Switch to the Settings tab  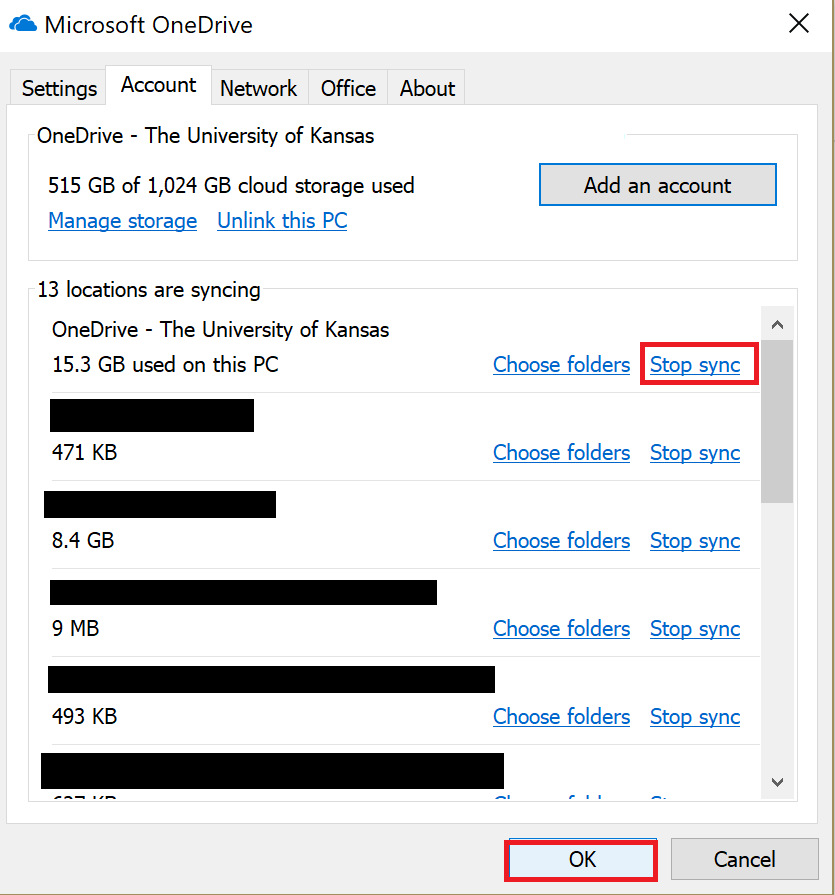point(57,88)
